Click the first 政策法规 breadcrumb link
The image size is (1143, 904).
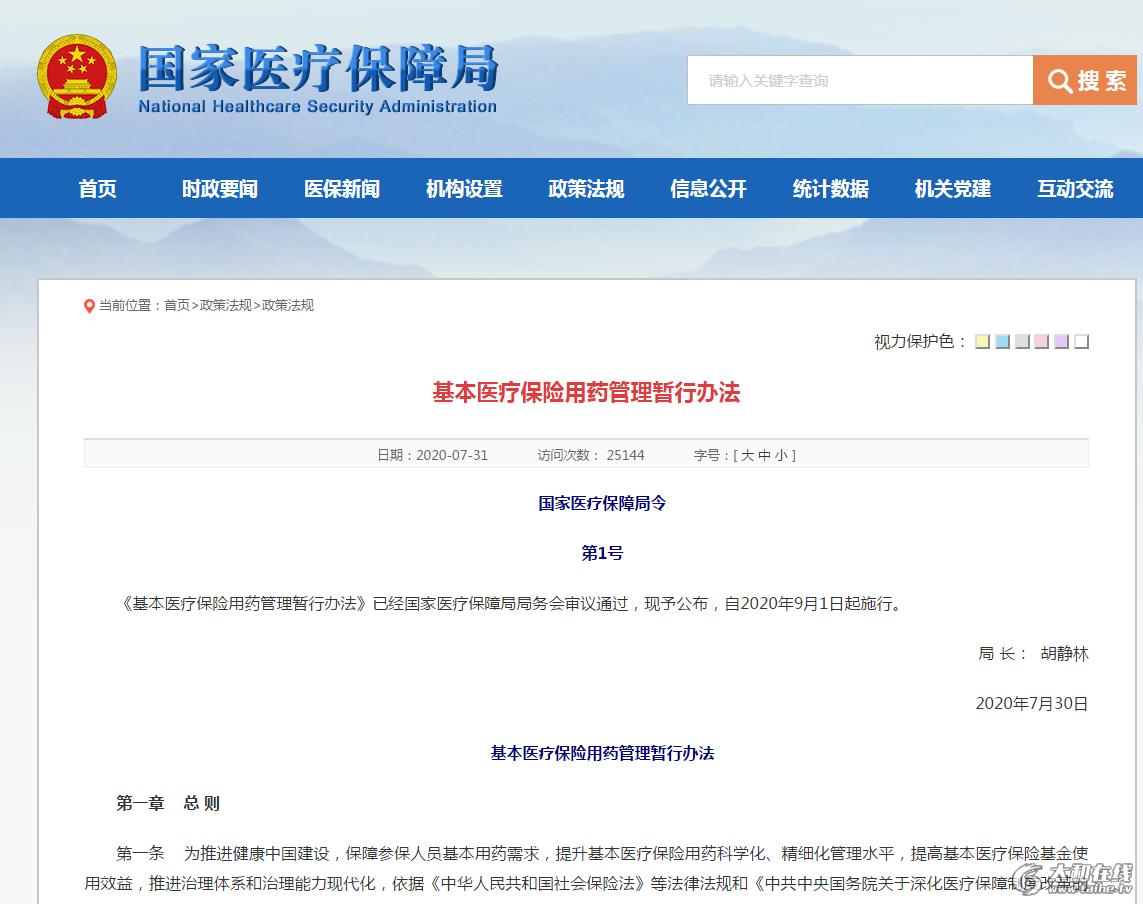click(225, 305)
